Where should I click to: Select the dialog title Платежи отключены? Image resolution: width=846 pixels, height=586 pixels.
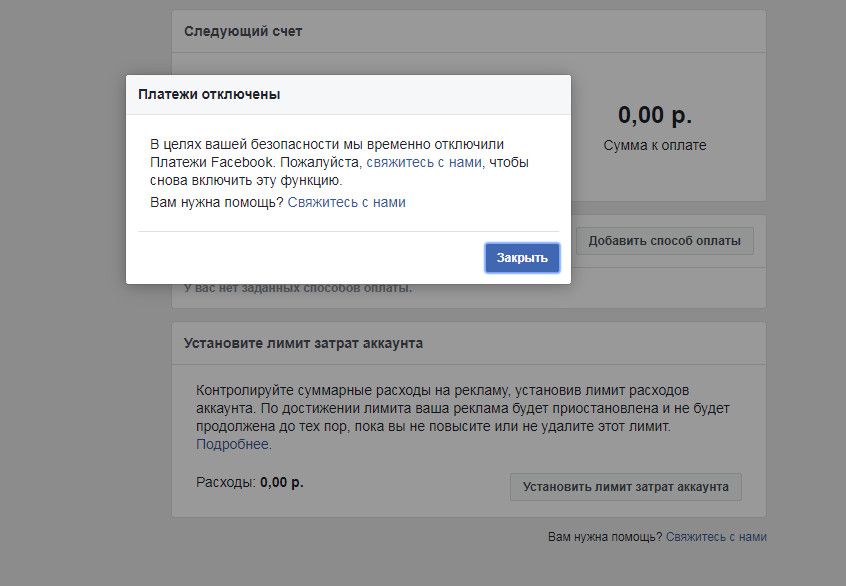[209, 94]
